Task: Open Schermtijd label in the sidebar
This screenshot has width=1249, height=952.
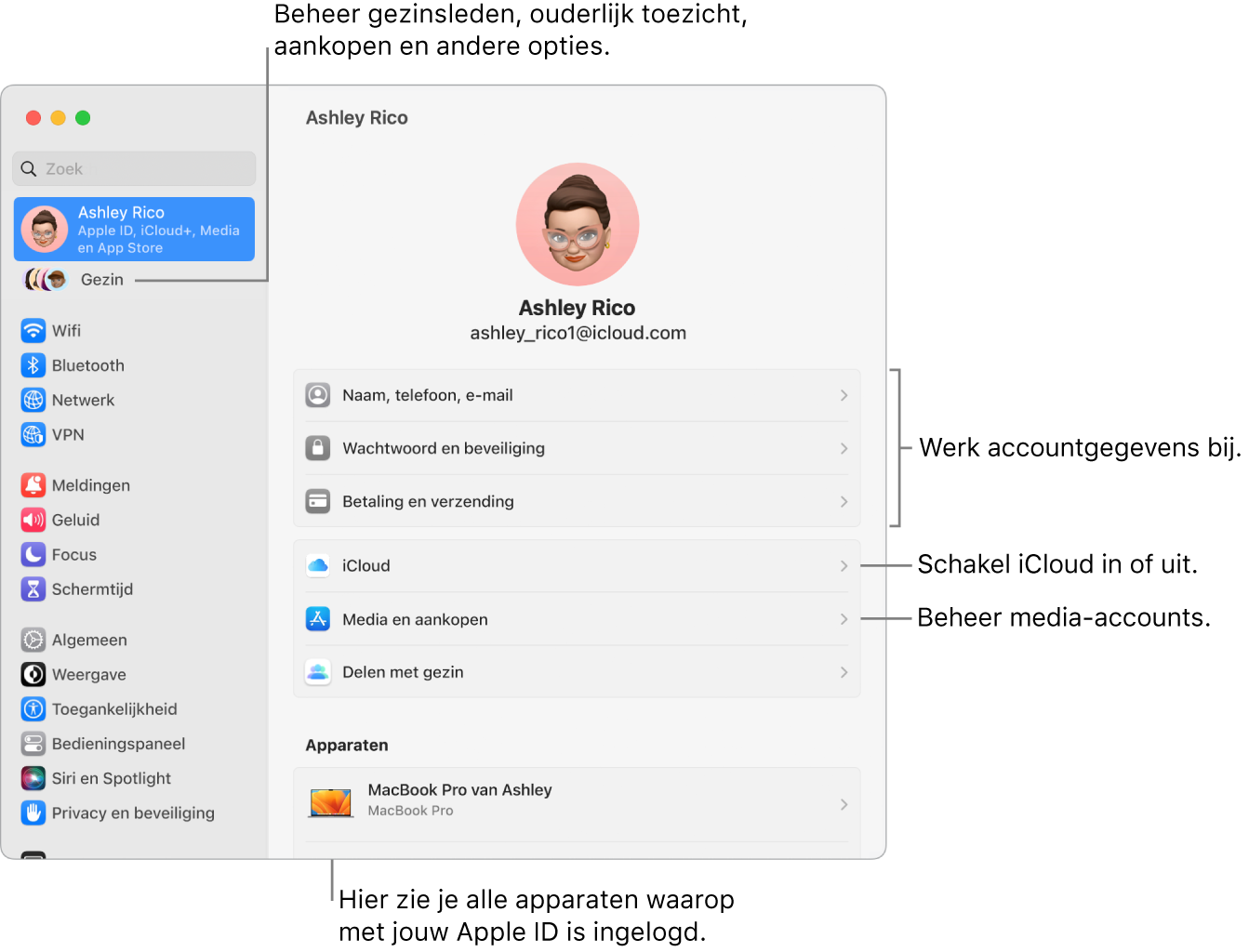Action: point(93,588)
